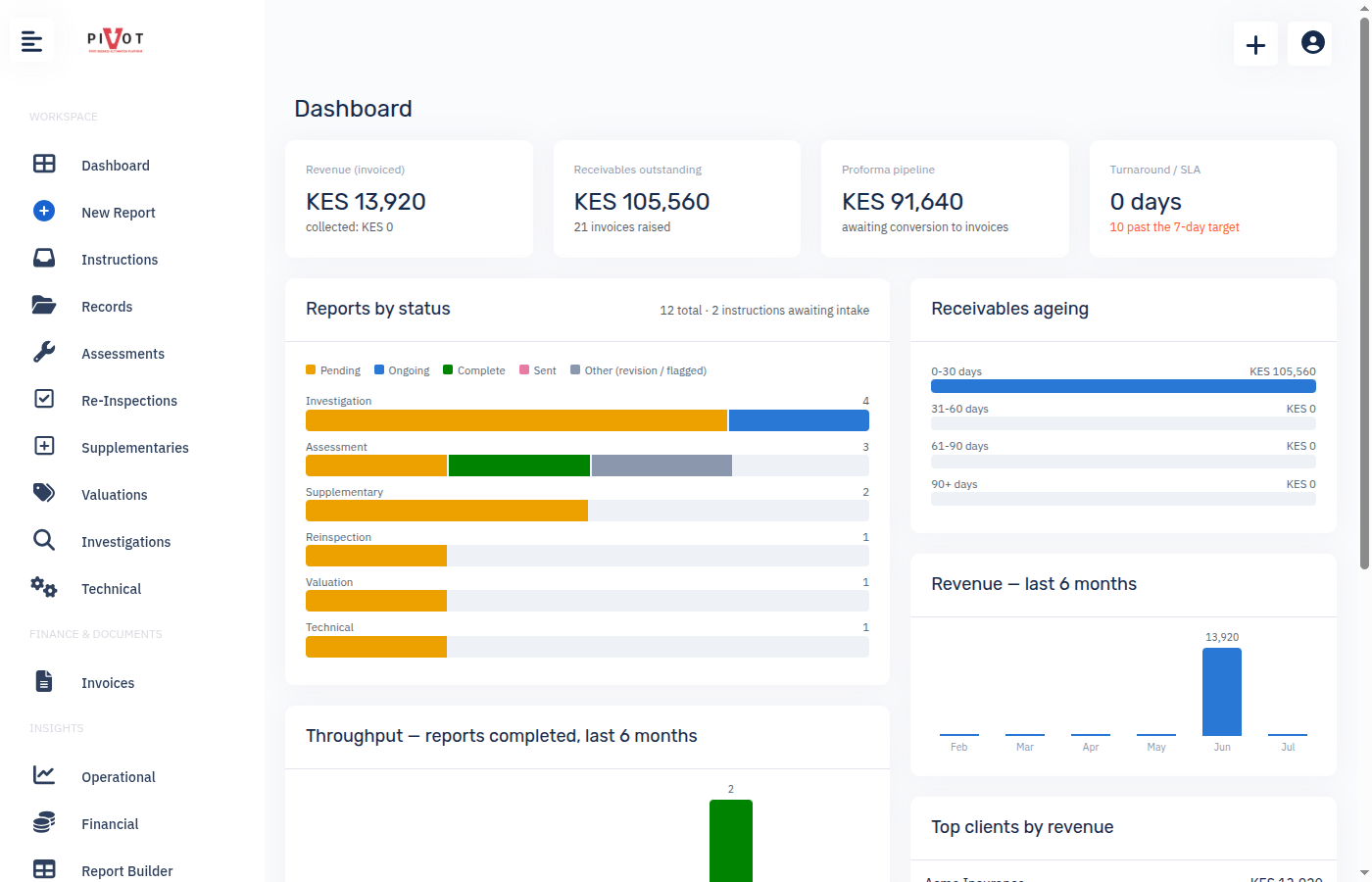Click the plus add button in header

pos(1255,44)
